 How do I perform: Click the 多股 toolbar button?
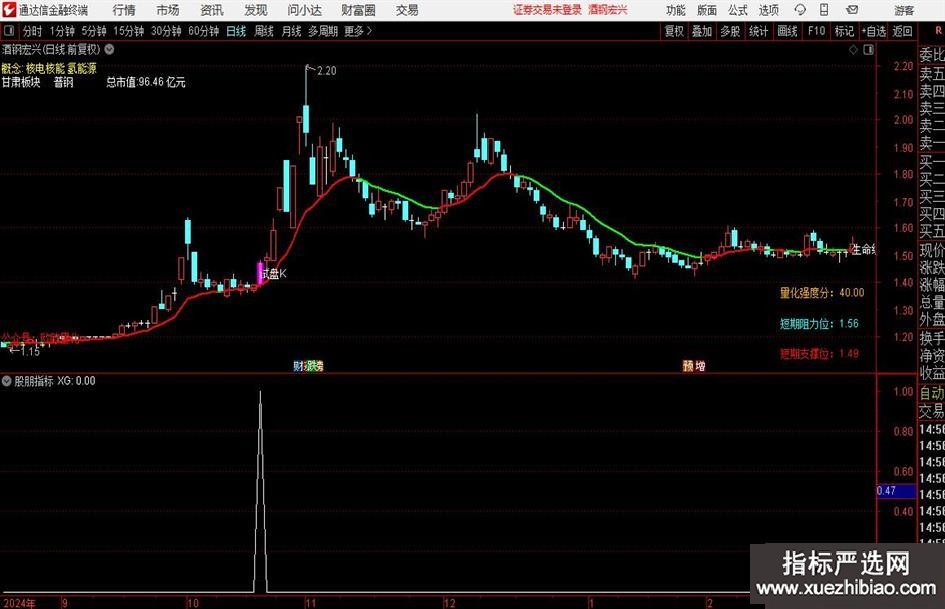click(730, 31)
